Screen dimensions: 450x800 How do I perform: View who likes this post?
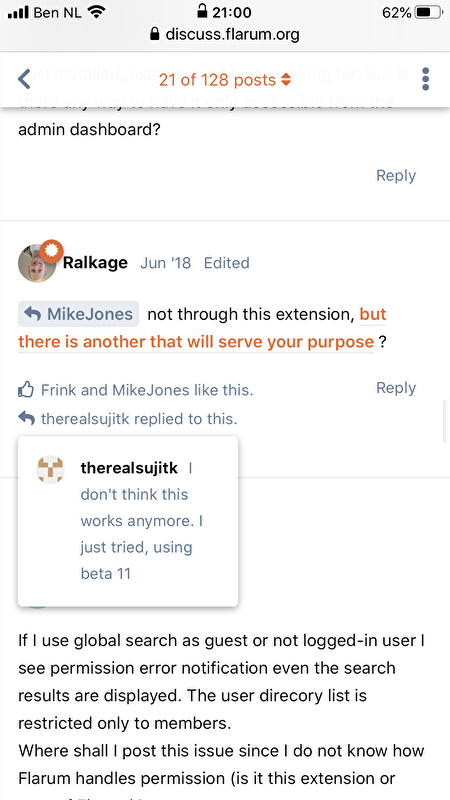[147, 390]
